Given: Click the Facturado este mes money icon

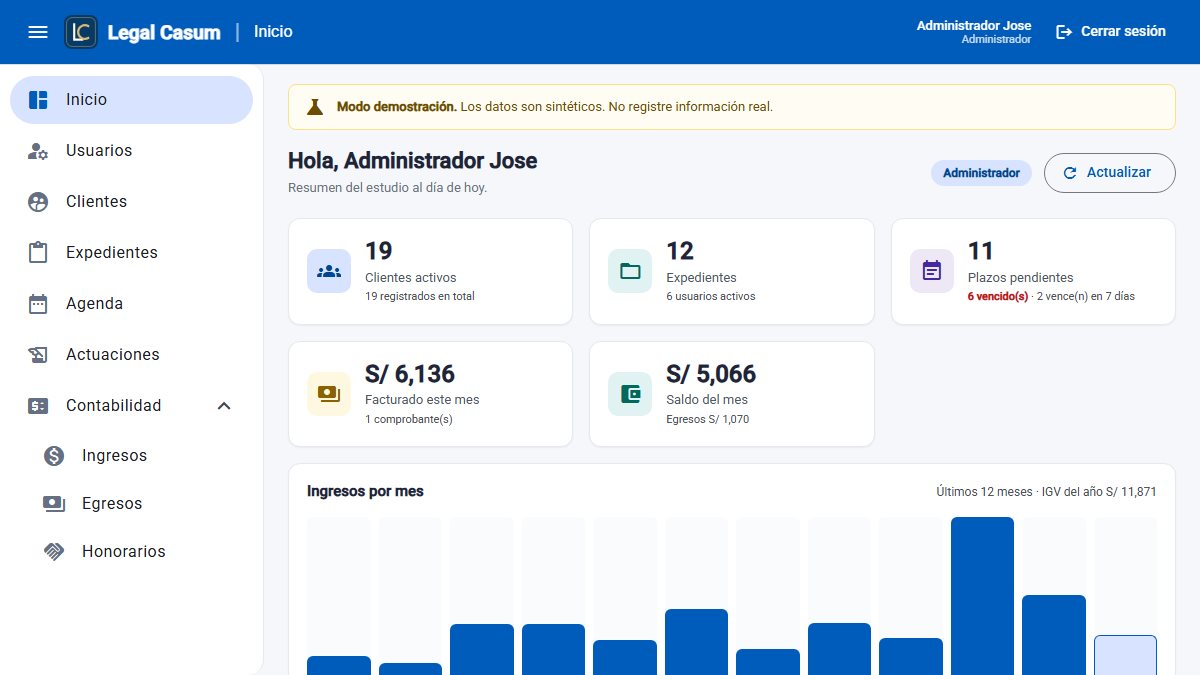Looking at the screenshot, I should point(329,394).
